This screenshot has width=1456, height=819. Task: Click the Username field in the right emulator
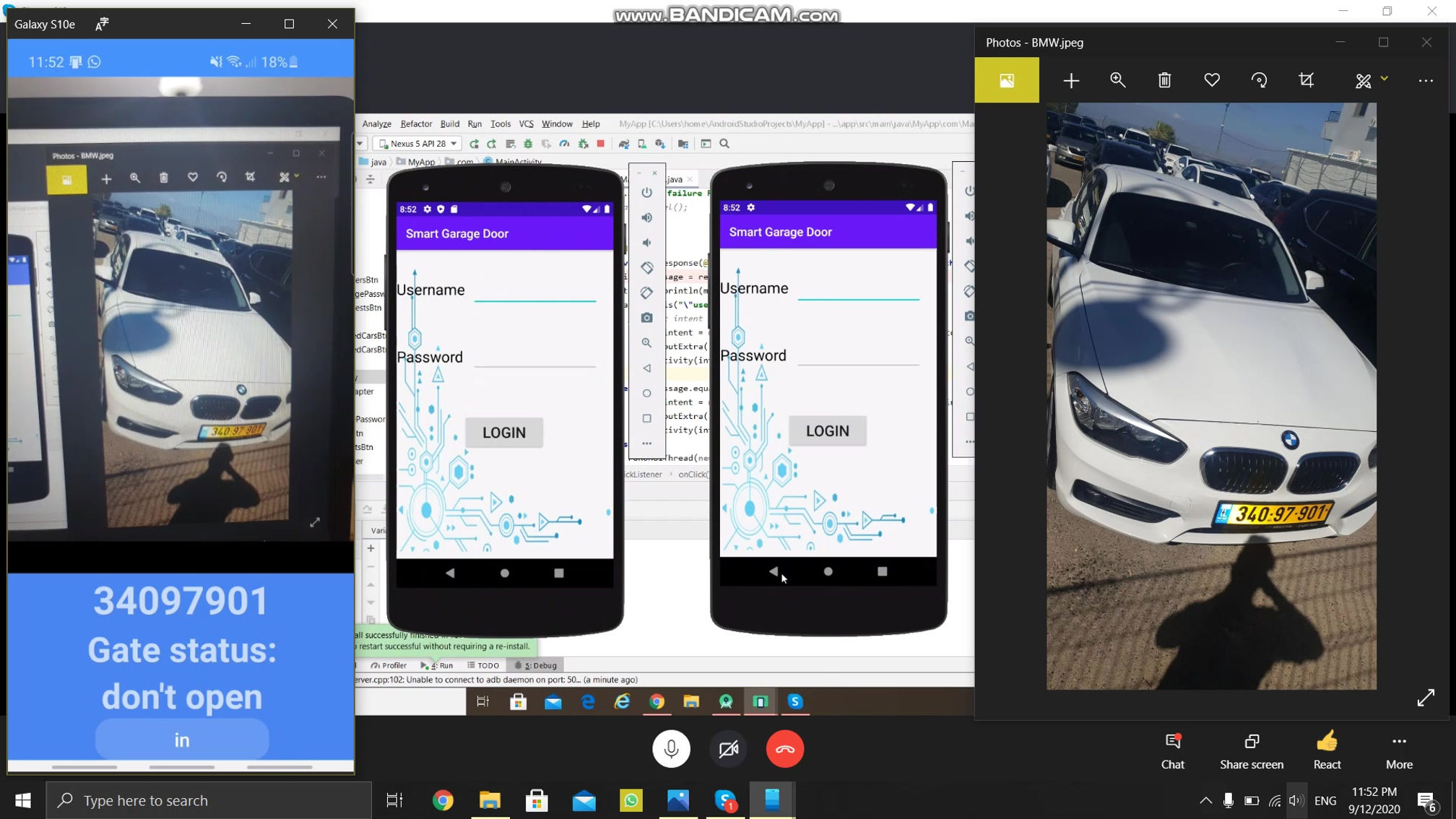(859, 289)
